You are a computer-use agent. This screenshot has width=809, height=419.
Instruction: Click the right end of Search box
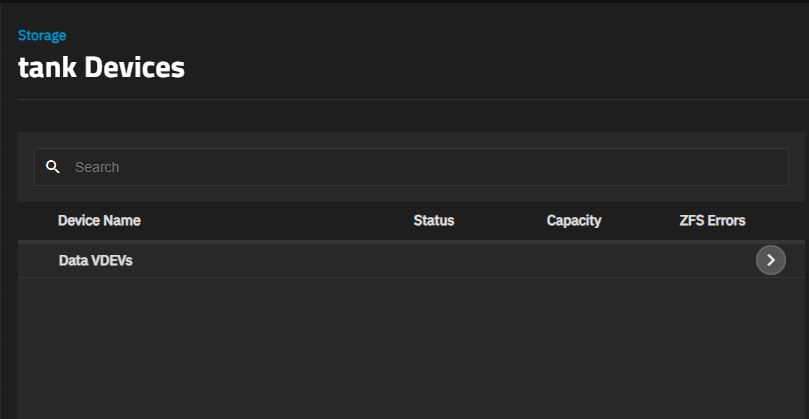click(x=760, y=167)
